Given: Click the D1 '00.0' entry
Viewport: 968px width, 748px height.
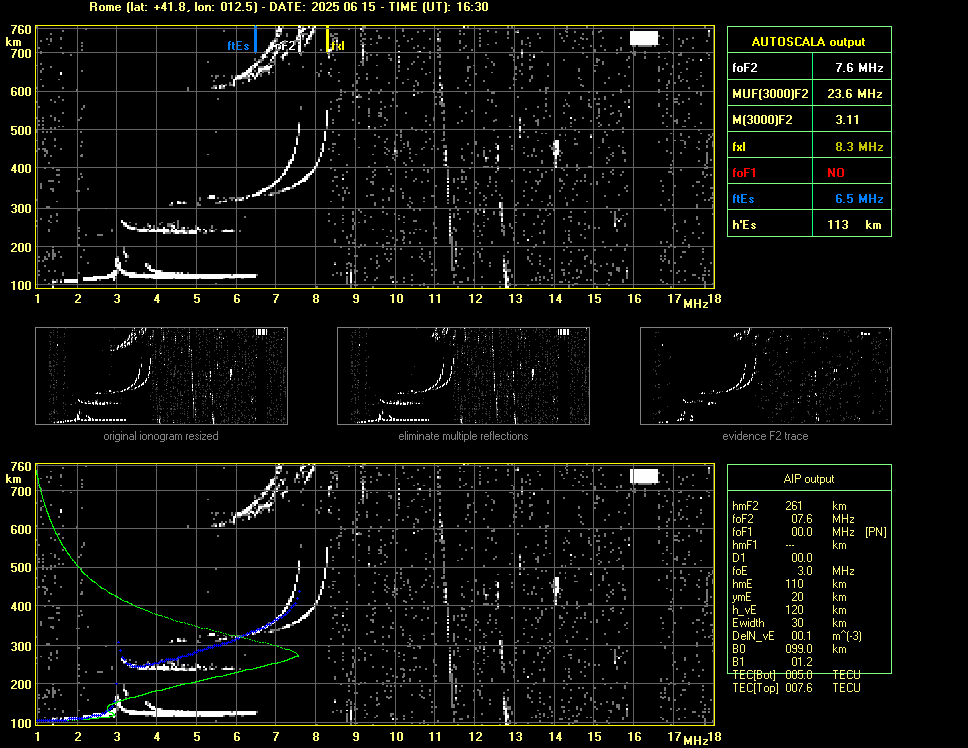Looking at the screenshot, I should tap(772, 558).
